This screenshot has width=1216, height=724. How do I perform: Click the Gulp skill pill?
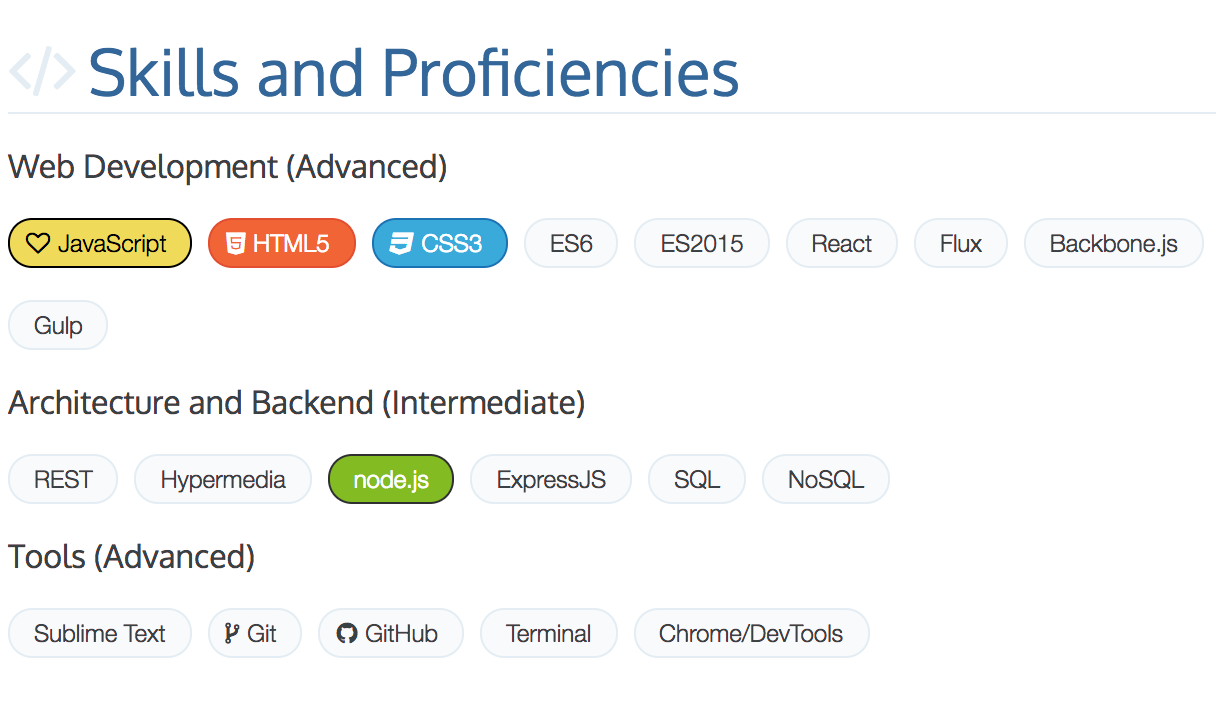pos(58,326)
